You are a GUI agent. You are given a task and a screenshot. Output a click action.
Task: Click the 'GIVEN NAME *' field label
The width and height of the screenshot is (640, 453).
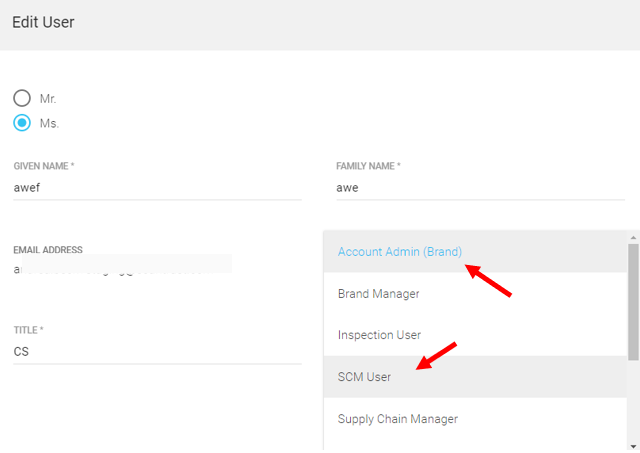click(45, 165)
